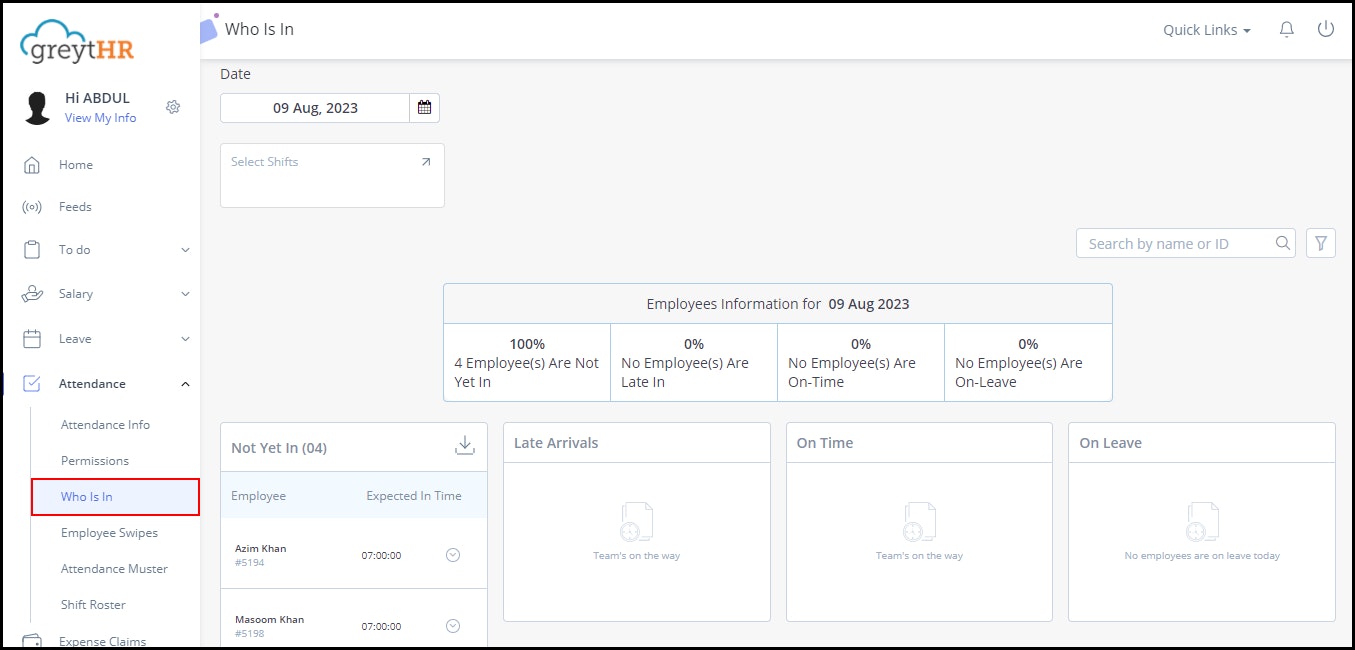The image size is (1355, 650).
Task: Click the date field showing 09 Aug, 2023
Action: pyautogui.click(x=315, y=108)
